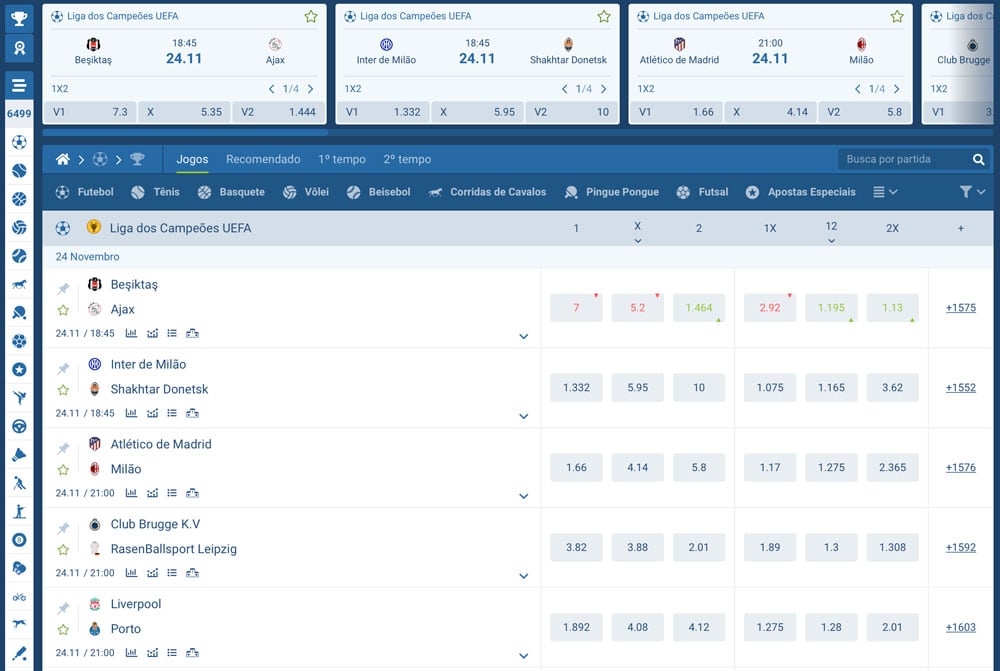Select V1 1.66 in Atlético de Madrid card
The height and width of the screenshot is (671, 1000).
click(x=675, y=112)
